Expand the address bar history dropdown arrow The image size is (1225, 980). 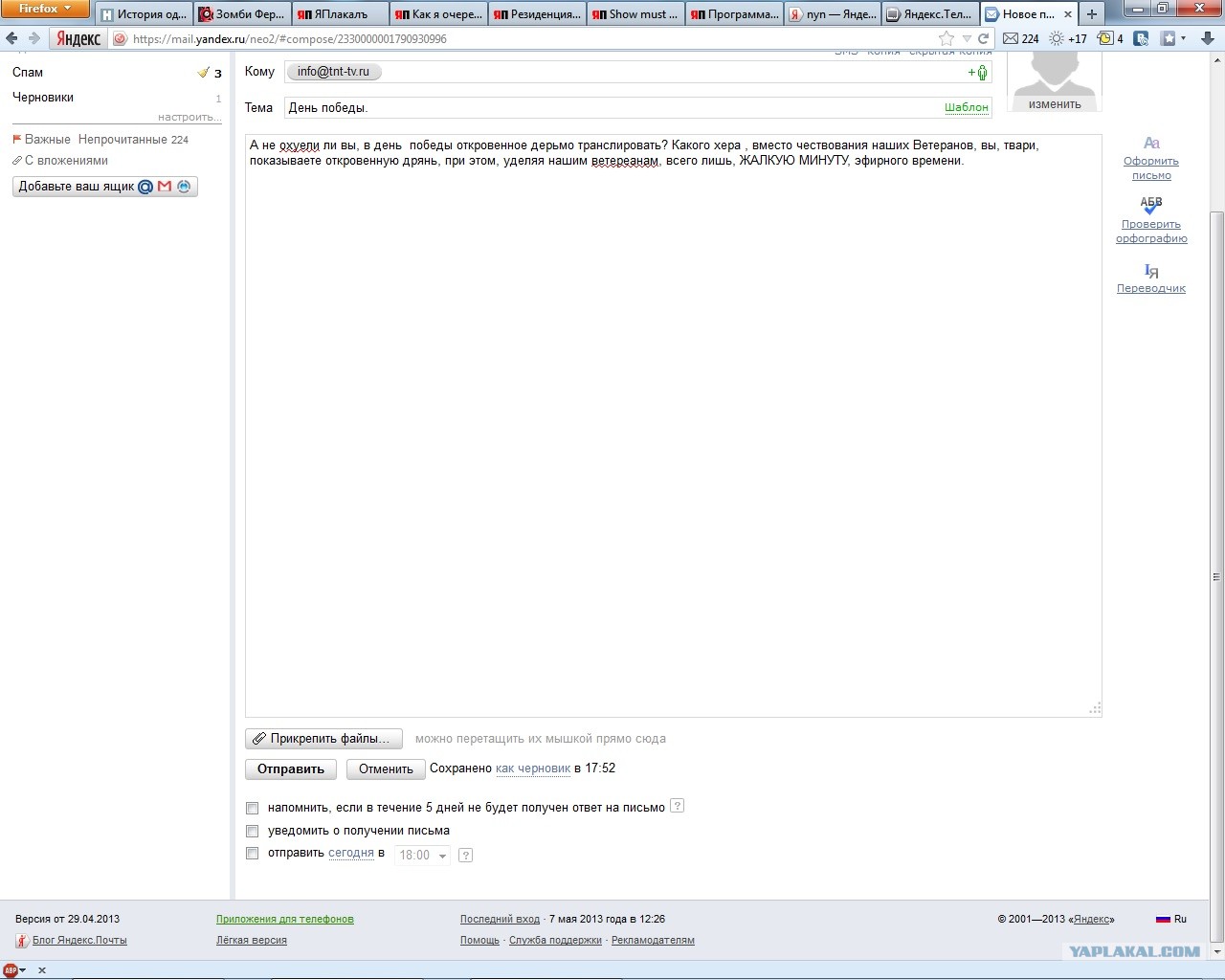coord(966,39)
